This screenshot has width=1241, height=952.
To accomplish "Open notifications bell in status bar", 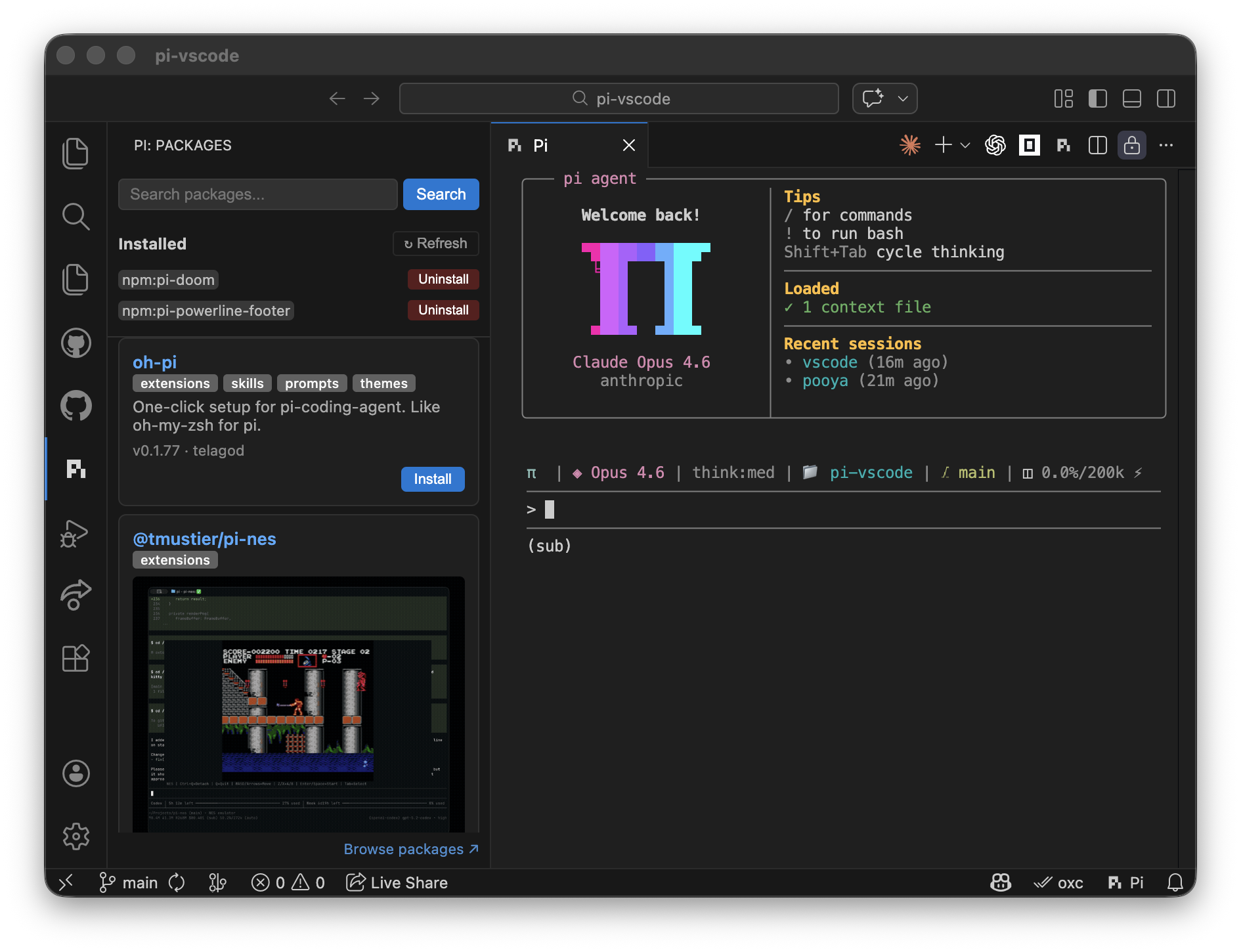I will [x=1175, y=882].
